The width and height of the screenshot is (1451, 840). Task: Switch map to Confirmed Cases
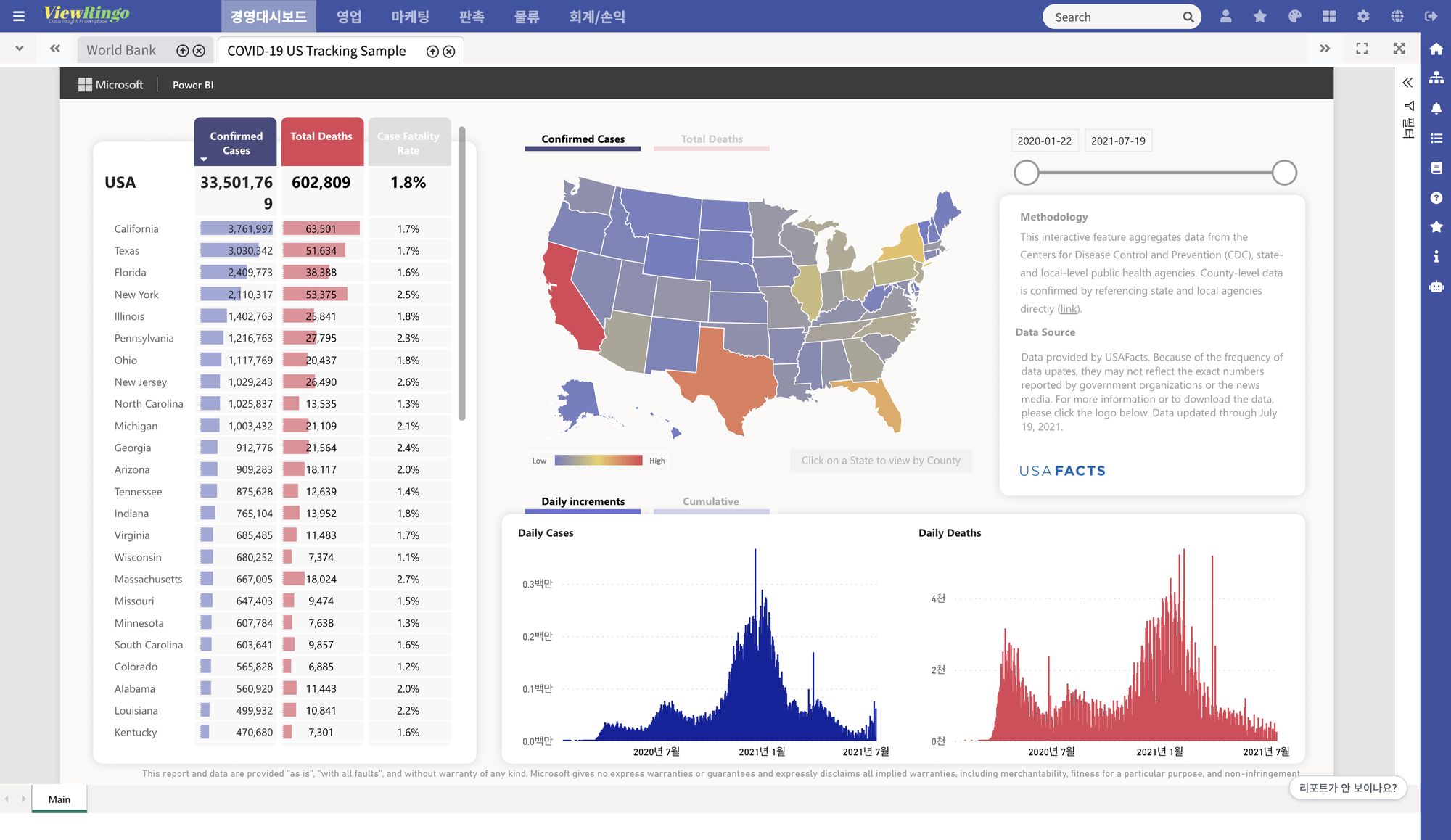pos(583,139)
